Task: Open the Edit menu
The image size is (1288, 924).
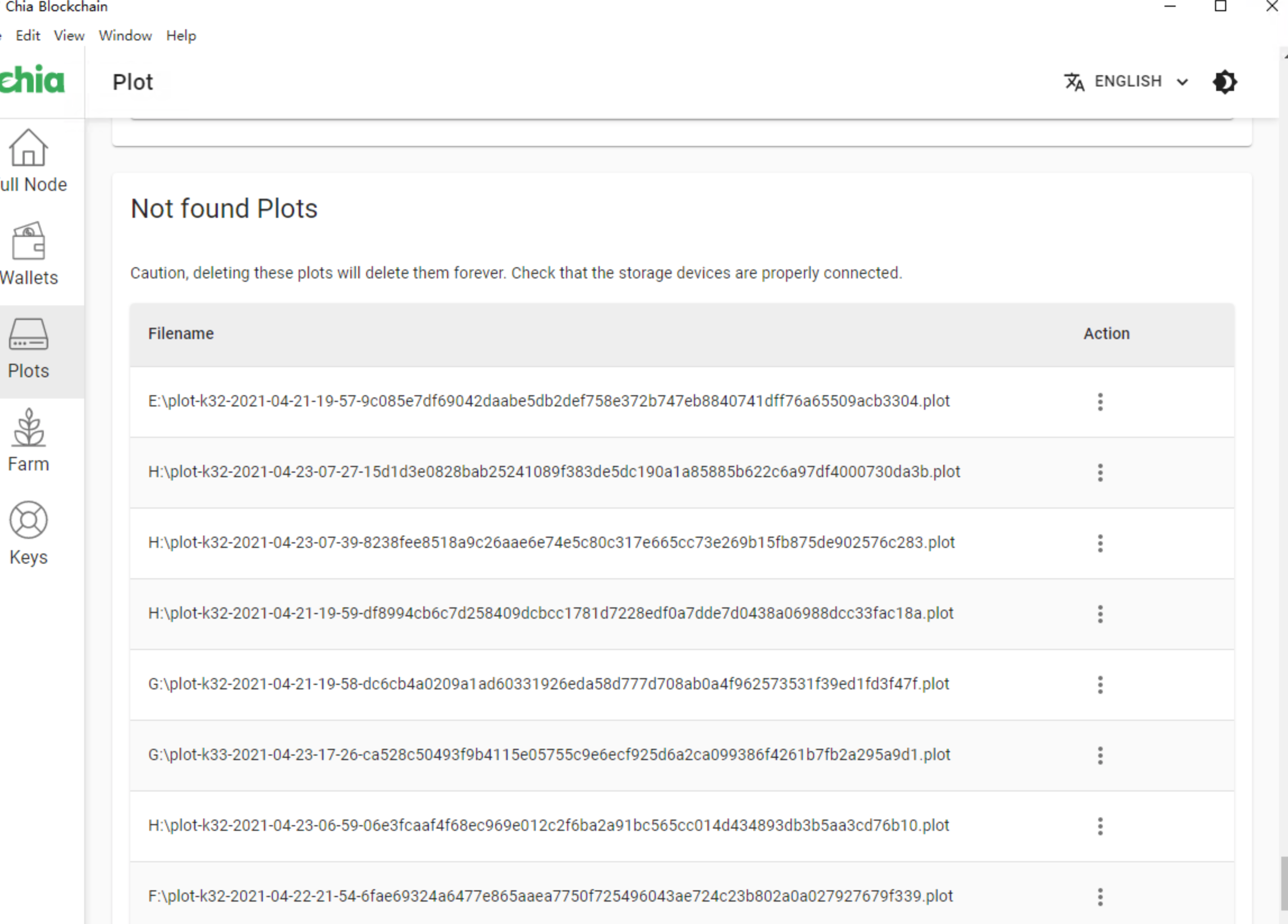Action: click(28, 36)
